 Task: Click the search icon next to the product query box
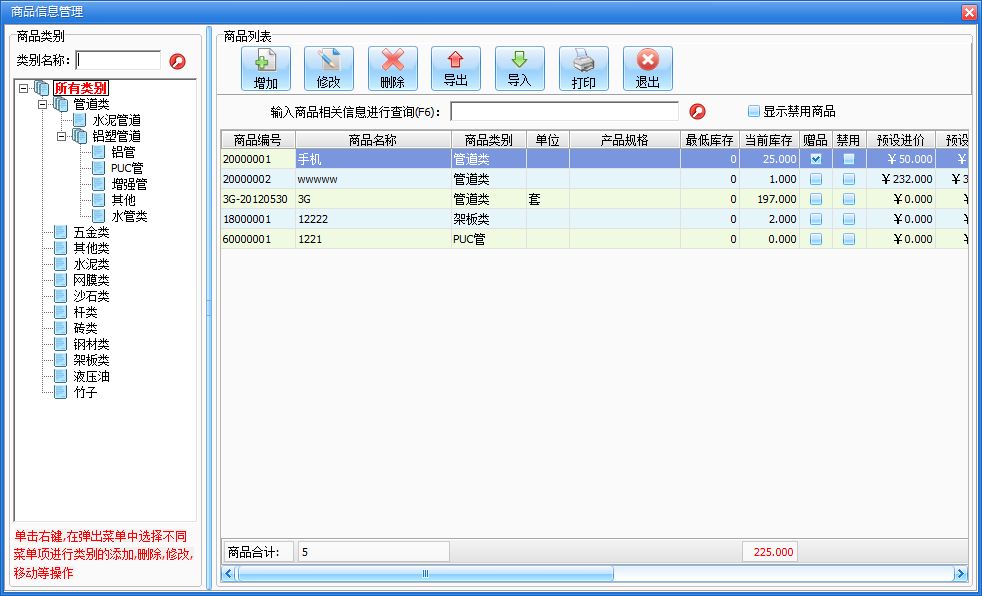point(697,111)
